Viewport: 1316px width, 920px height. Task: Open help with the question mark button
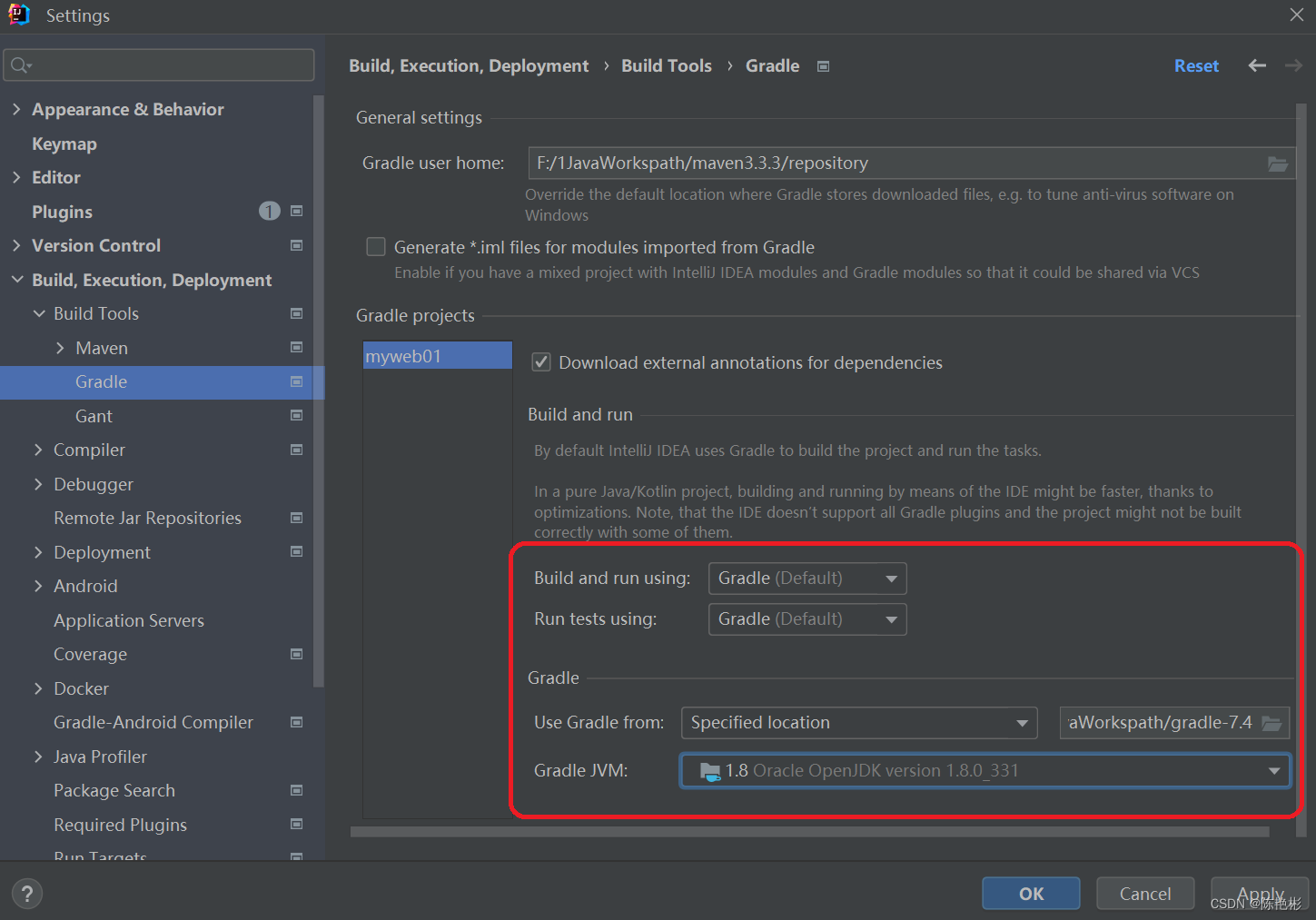tap(27, 894)
